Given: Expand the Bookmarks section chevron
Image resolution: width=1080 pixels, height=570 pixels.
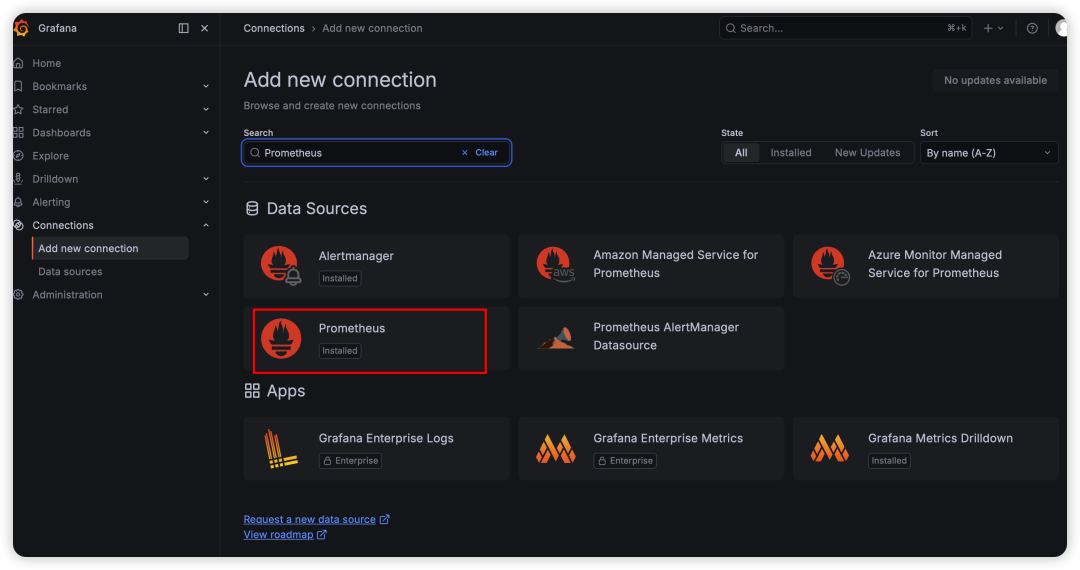Looking at the screenshot, I should pyautogui.click(x=206, y=86).
